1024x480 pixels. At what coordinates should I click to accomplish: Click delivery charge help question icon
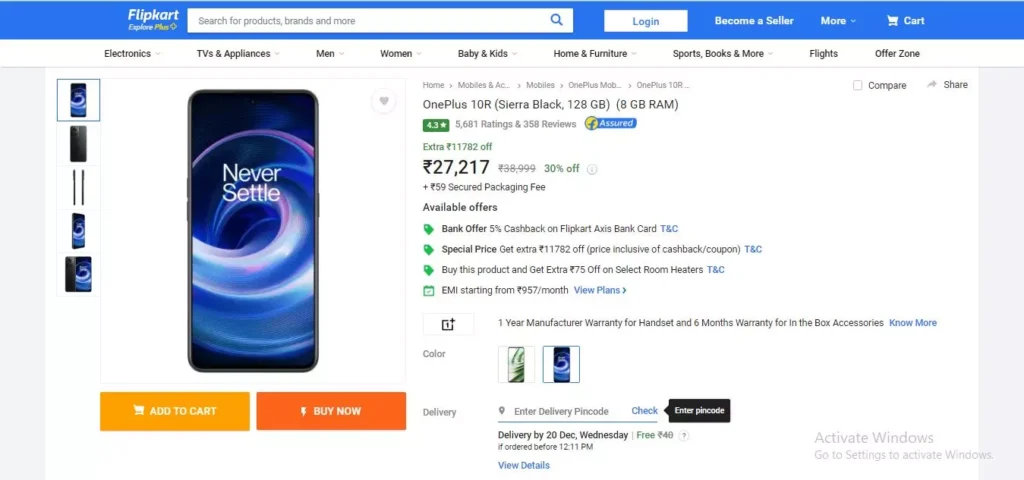tap(684, 436)
